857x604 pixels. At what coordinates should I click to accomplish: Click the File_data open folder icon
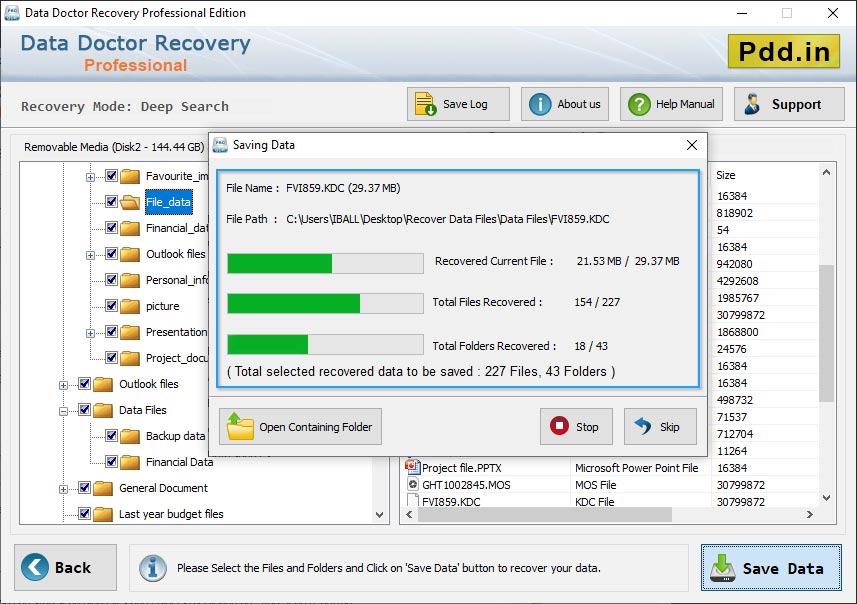[x=130, y=202]
